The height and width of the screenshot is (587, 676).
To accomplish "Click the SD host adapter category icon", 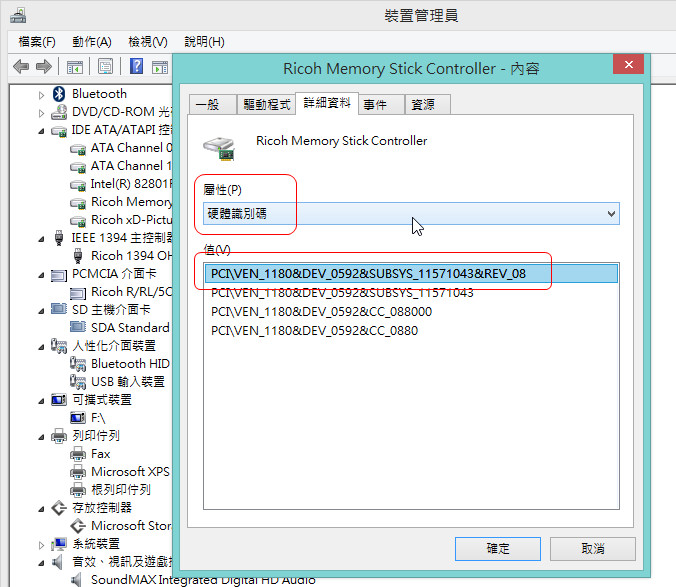I will [x=59, y=309].
